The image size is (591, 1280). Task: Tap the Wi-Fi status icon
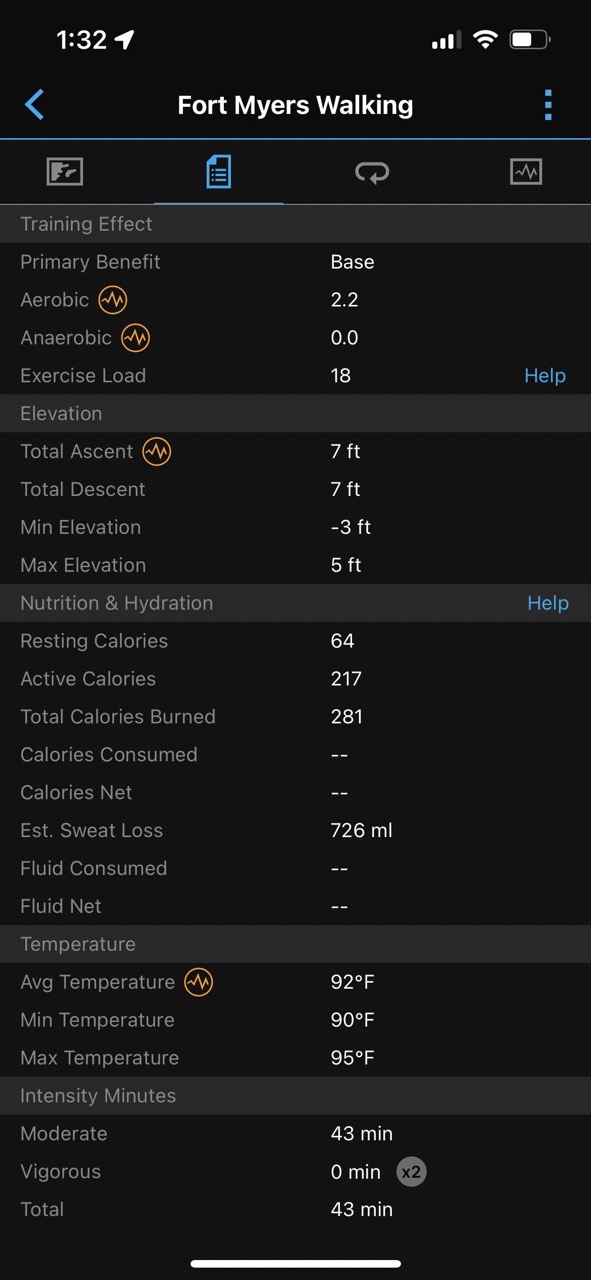coord(485,40)
